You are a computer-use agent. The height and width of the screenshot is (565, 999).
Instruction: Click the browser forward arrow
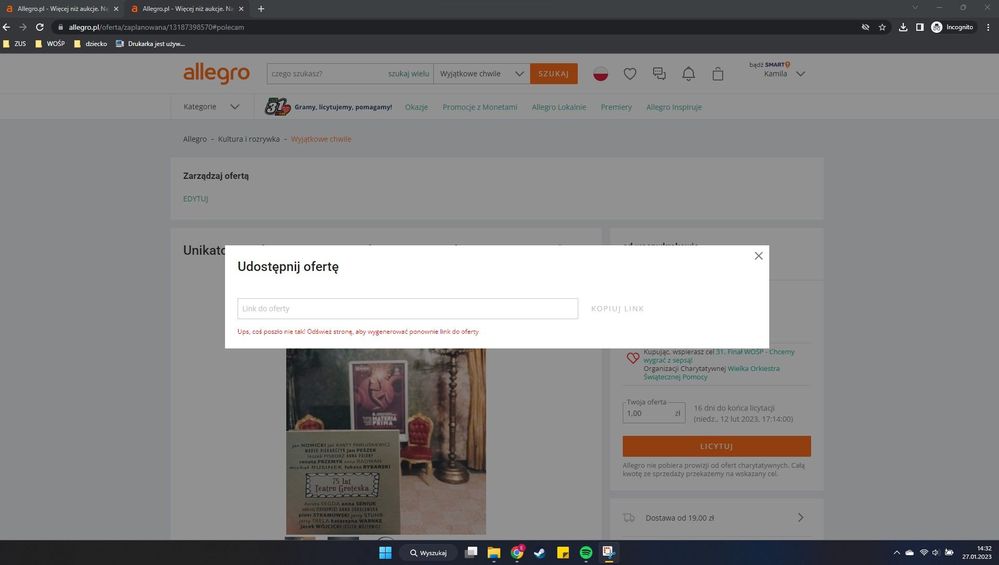(23, 27)
